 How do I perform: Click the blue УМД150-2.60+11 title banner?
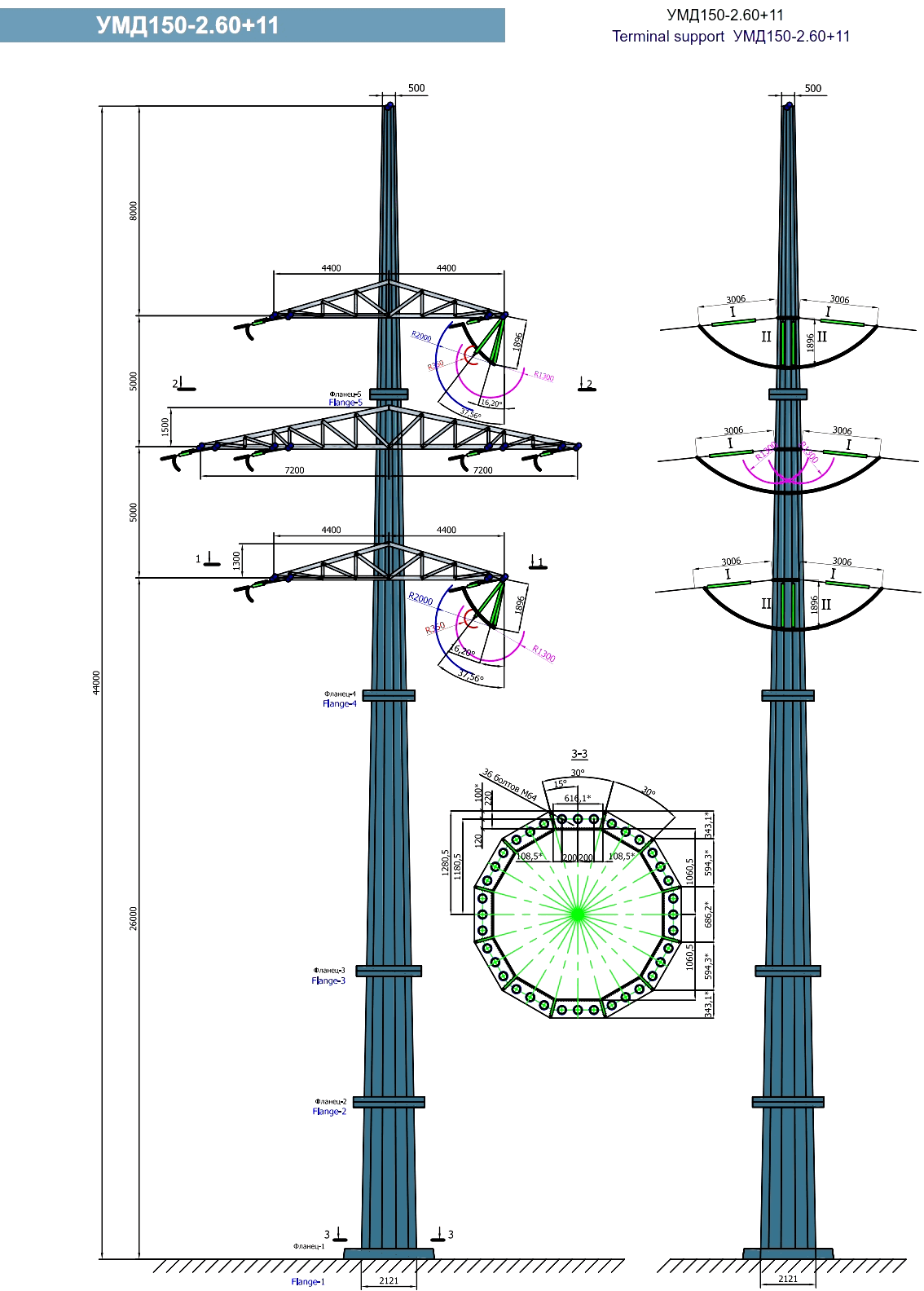252,26
